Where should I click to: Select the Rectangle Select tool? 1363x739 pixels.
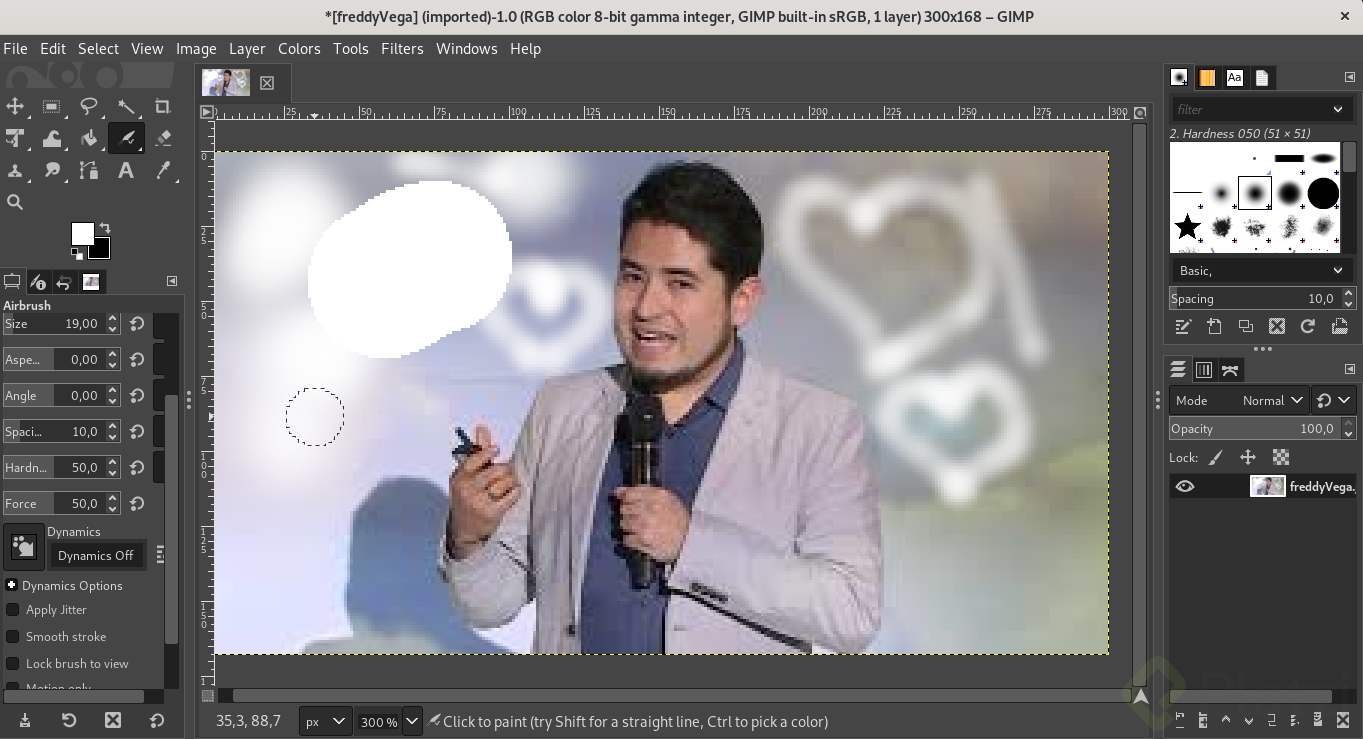(52, 107)
